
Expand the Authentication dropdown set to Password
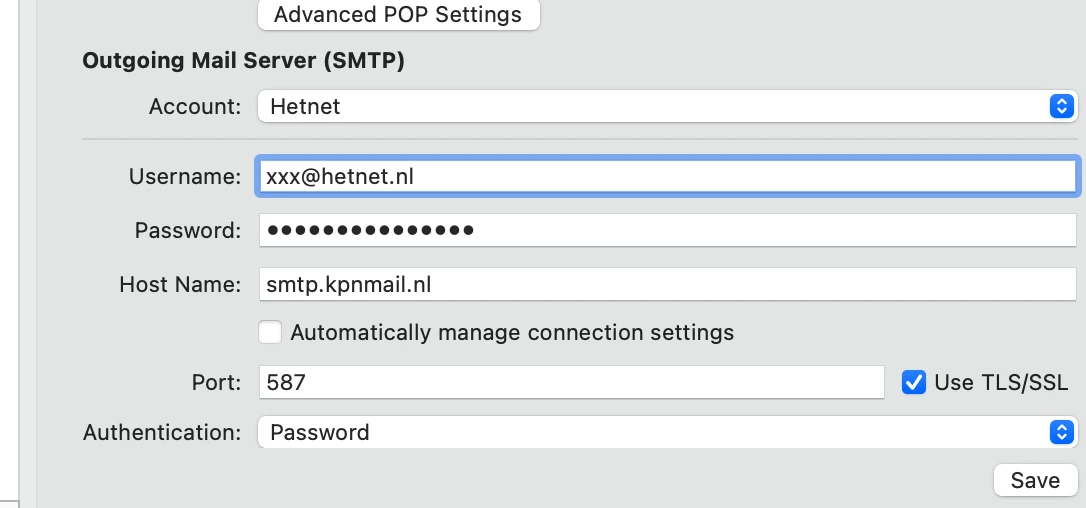[x=650, y=432]
